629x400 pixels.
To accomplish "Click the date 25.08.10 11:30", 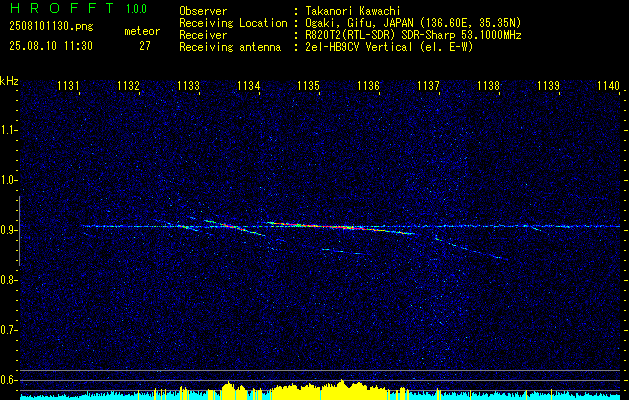I will click(x=51, y=46).
